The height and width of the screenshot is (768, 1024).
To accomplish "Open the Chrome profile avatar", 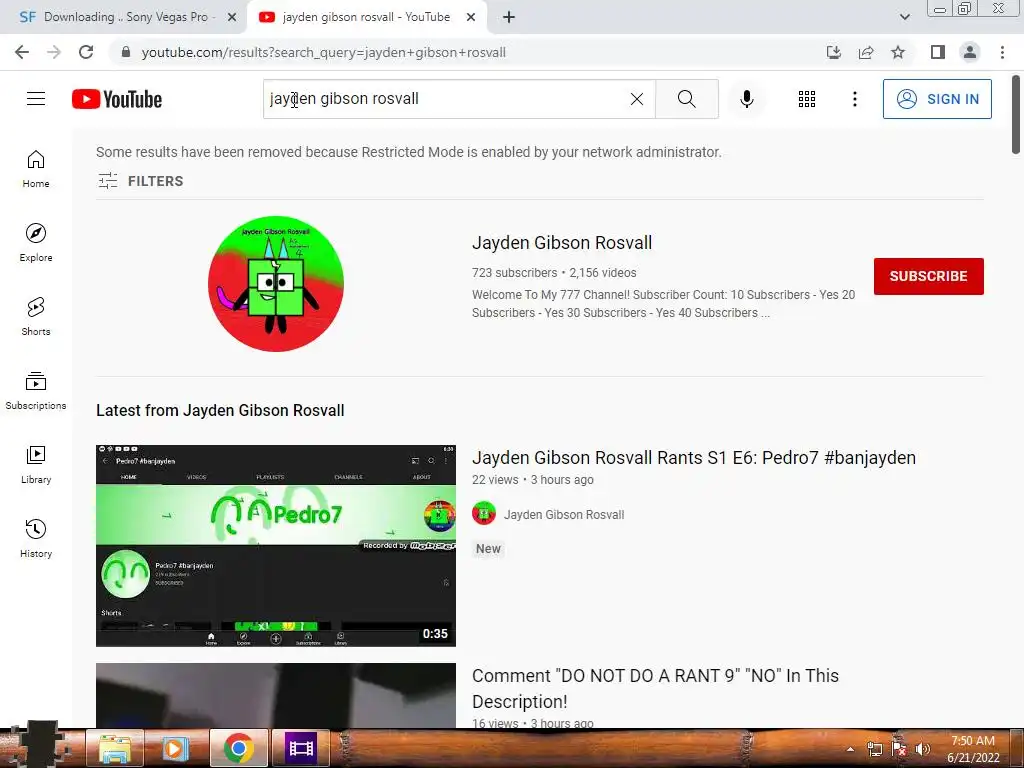I will coord(970,52).
